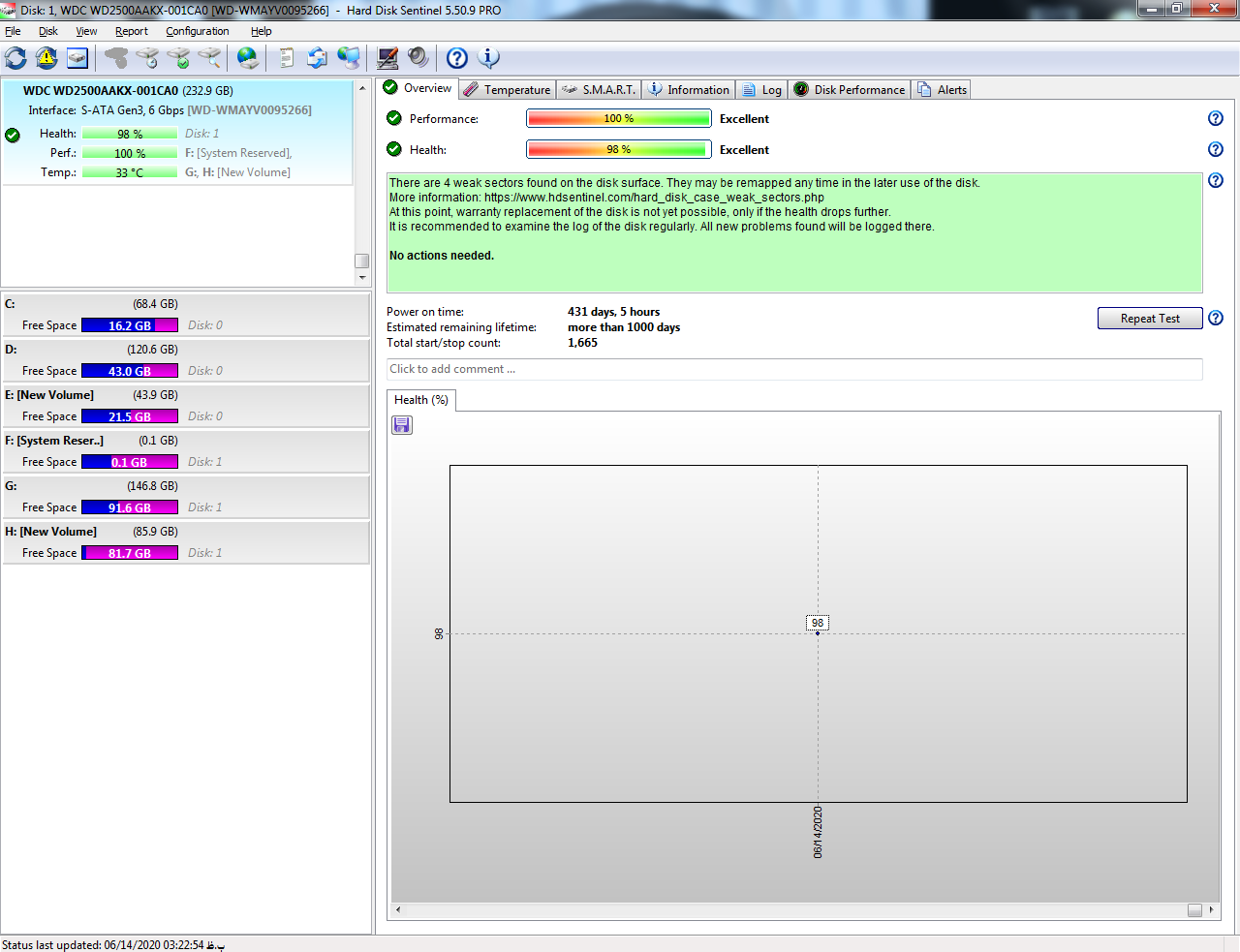This screenshot has width=1240, height=952.
Task: Click the status last updated text
Action: pos(113,944)
